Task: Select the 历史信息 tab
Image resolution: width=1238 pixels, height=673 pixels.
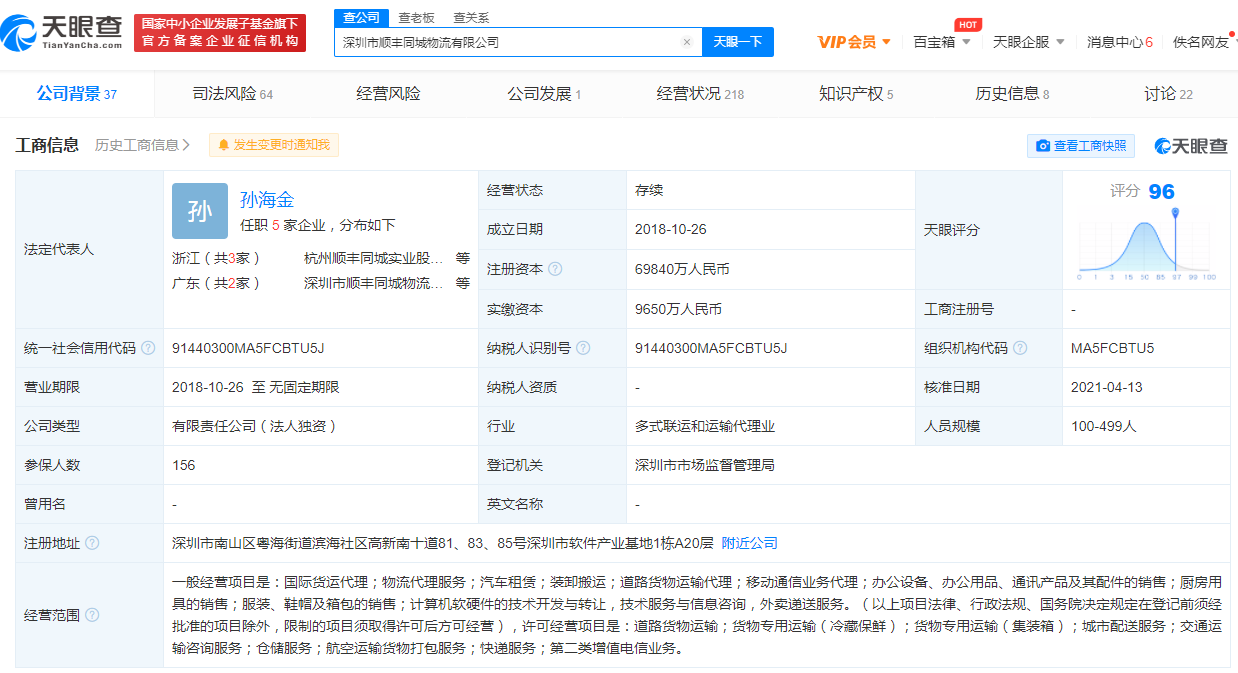Action: point(1012,94)
